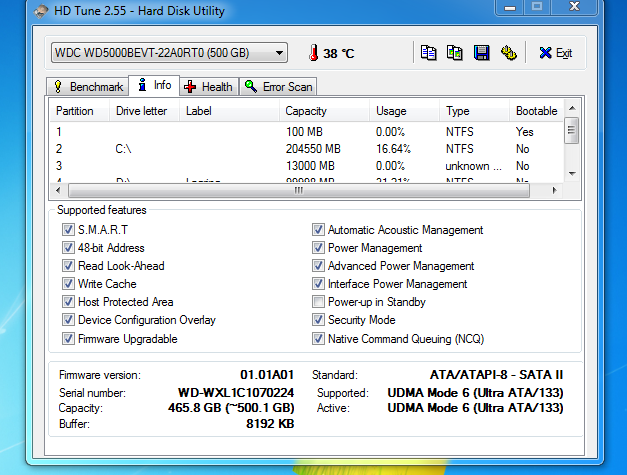Toggle the Power Management checkbox

[318, 247]
